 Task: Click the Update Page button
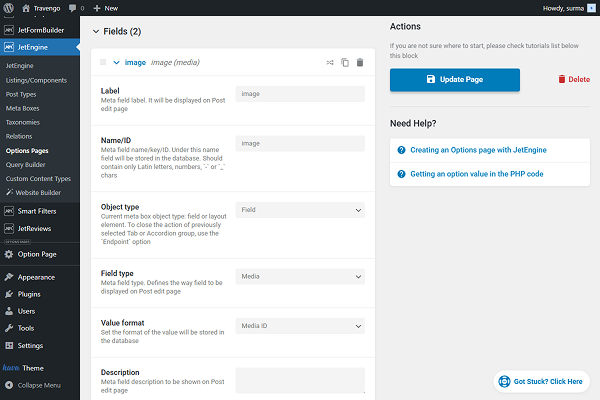tap(455, 80)
